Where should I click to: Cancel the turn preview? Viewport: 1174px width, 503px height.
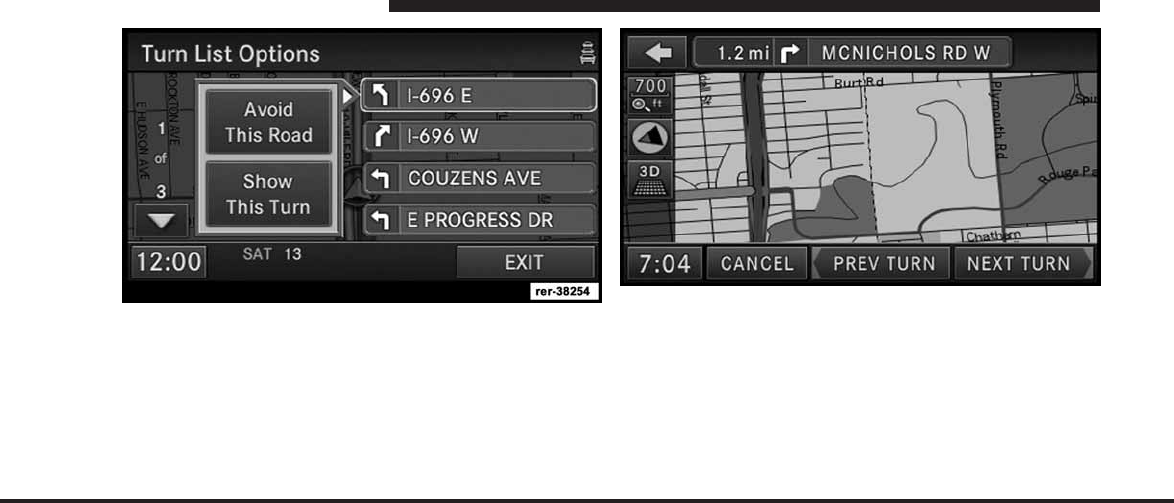click(757, 263)
